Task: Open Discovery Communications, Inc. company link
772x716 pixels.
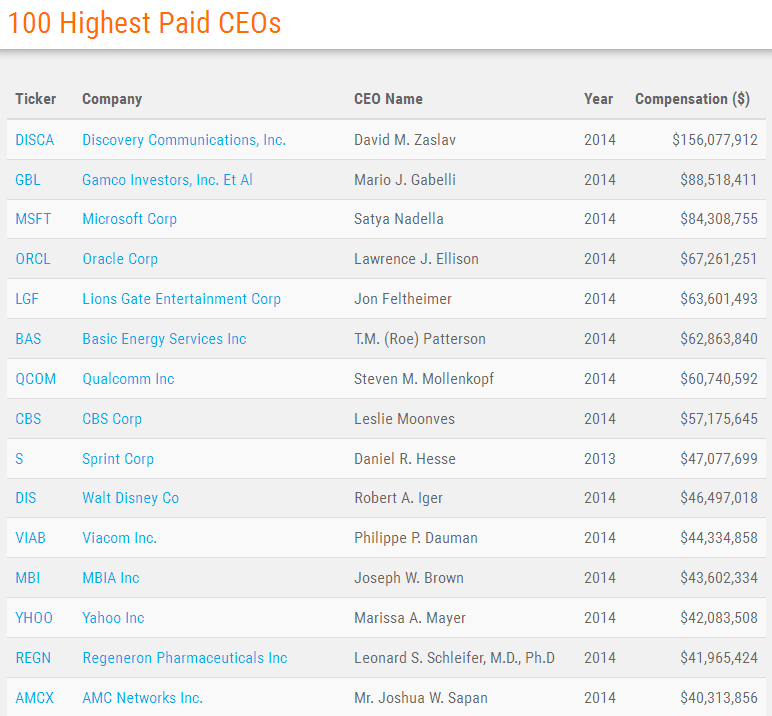Action: [x=184, y=140]
